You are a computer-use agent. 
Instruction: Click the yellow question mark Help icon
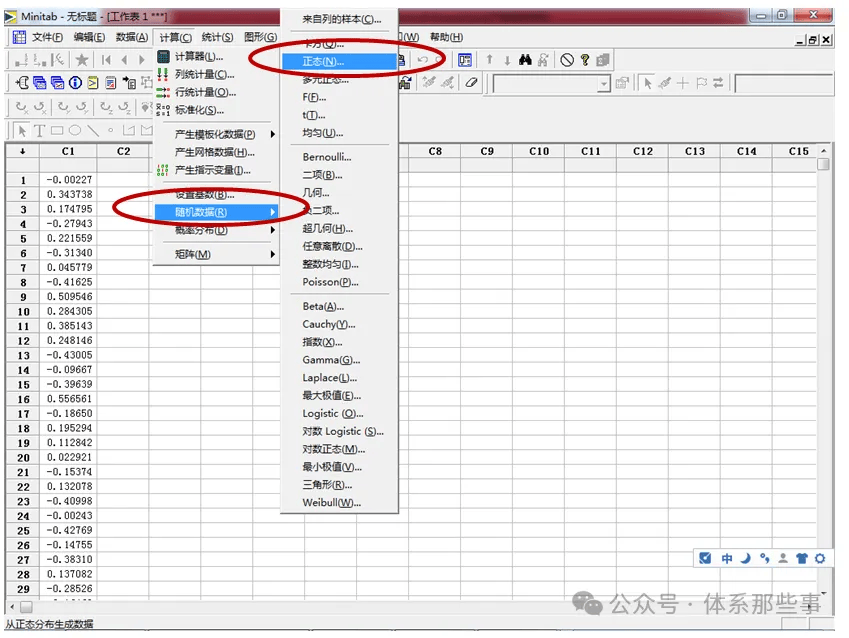pos(585,60)
